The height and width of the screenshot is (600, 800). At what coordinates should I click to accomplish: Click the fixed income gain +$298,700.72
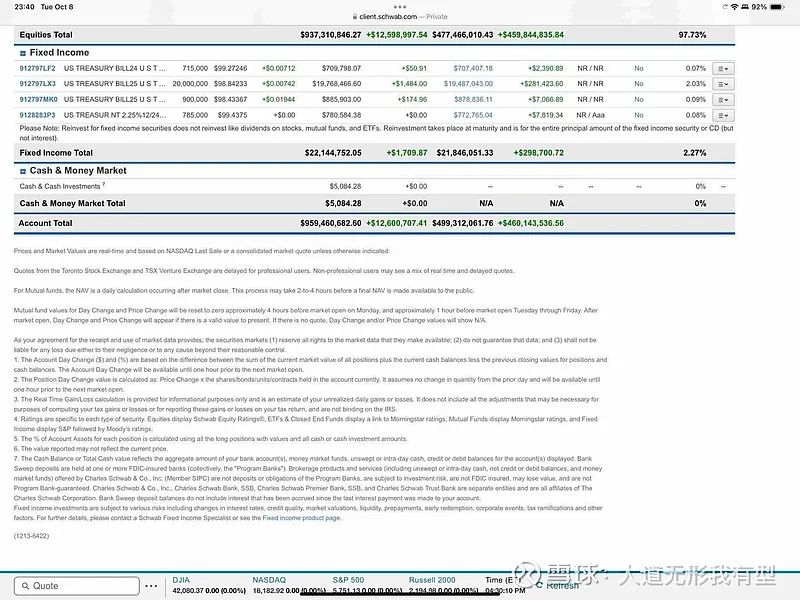[539, 153]
